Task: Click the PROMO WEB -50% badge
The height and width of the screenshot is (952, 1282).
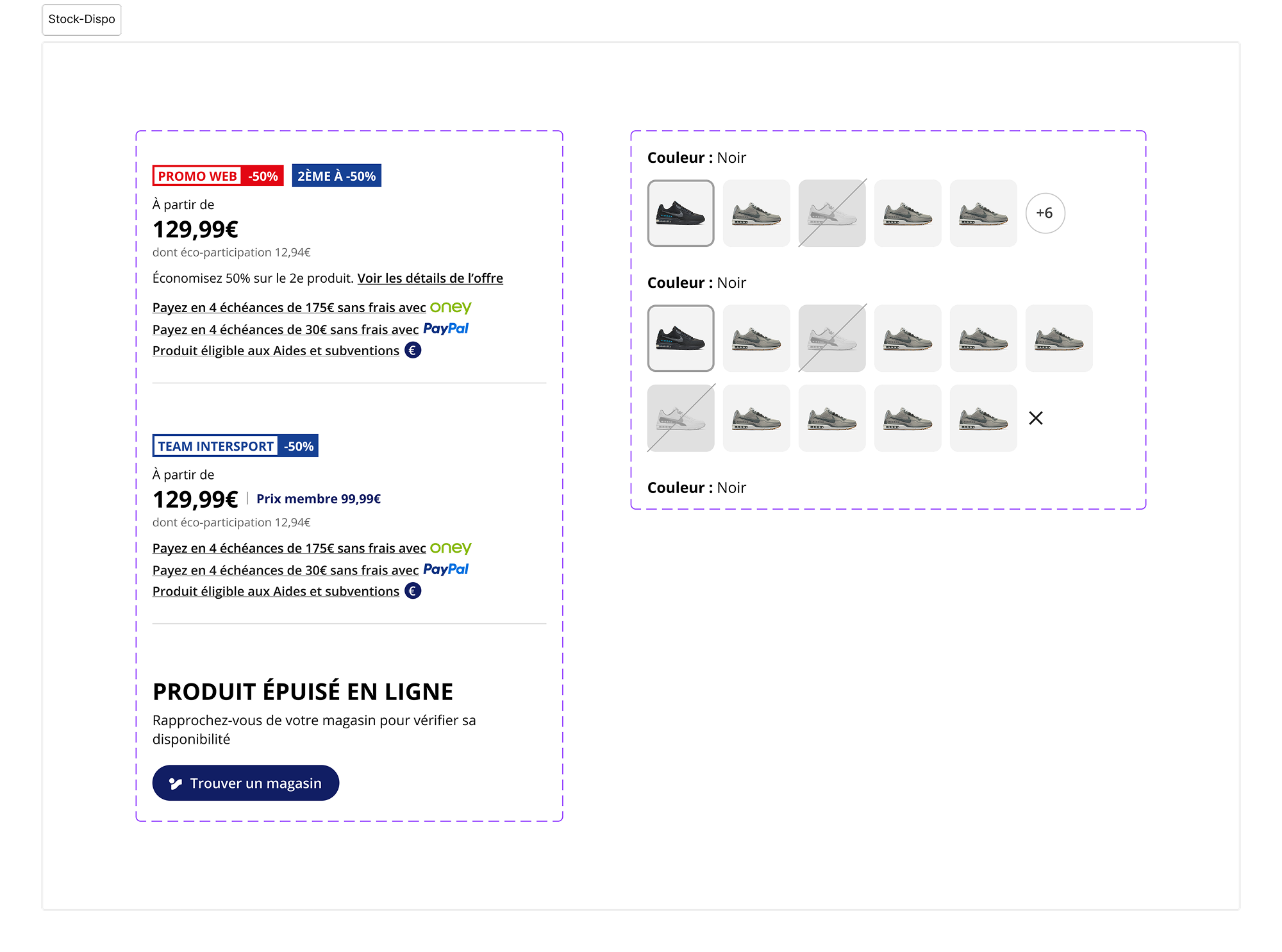Action: [x=218, y=176]
